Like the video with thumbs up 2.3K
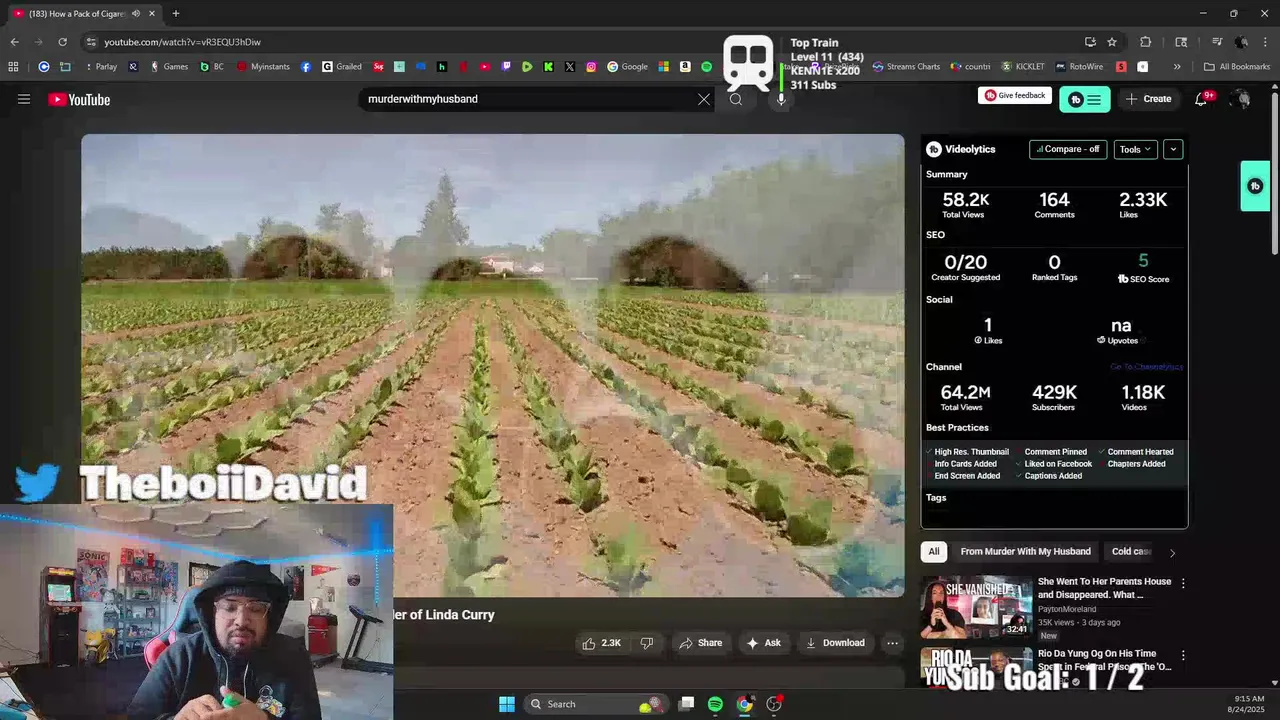The width and height of the screenshot is (1280, 720). [603, 643]
